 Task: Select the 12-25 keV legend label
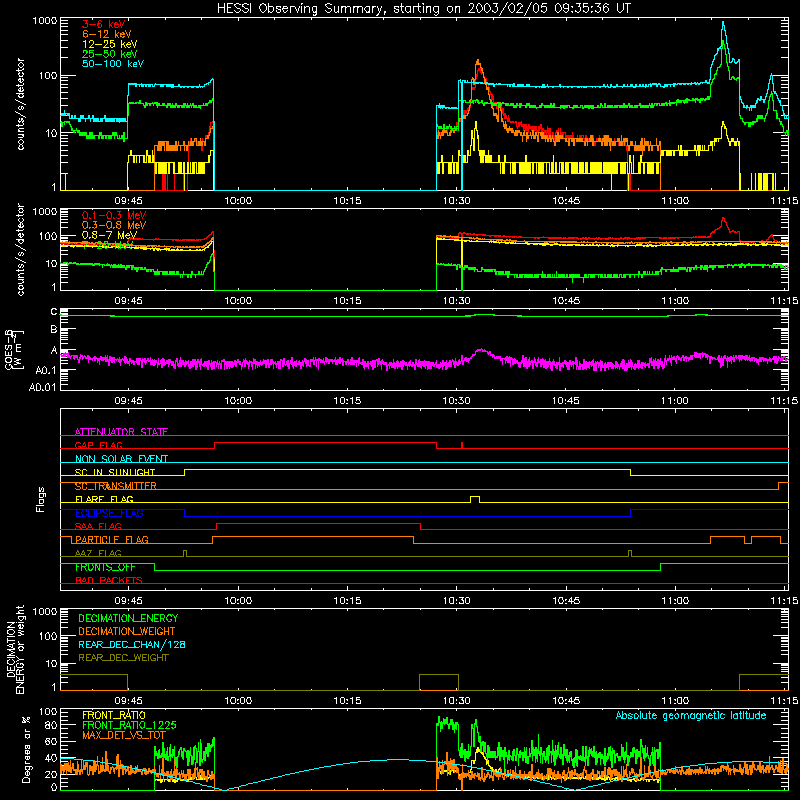point(109,44)
